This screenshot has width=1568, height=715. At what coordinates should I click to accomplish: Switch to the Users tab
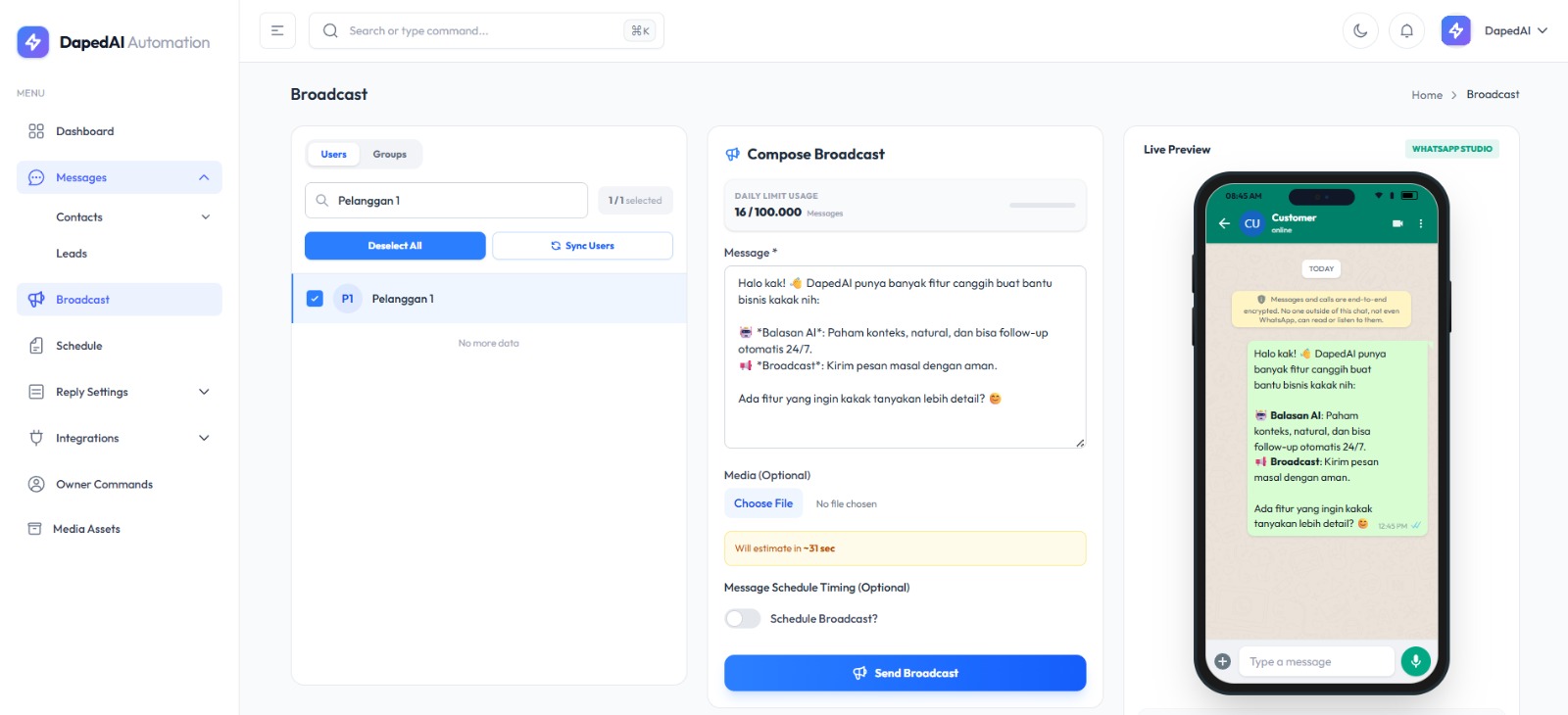(x=333, y=154)
